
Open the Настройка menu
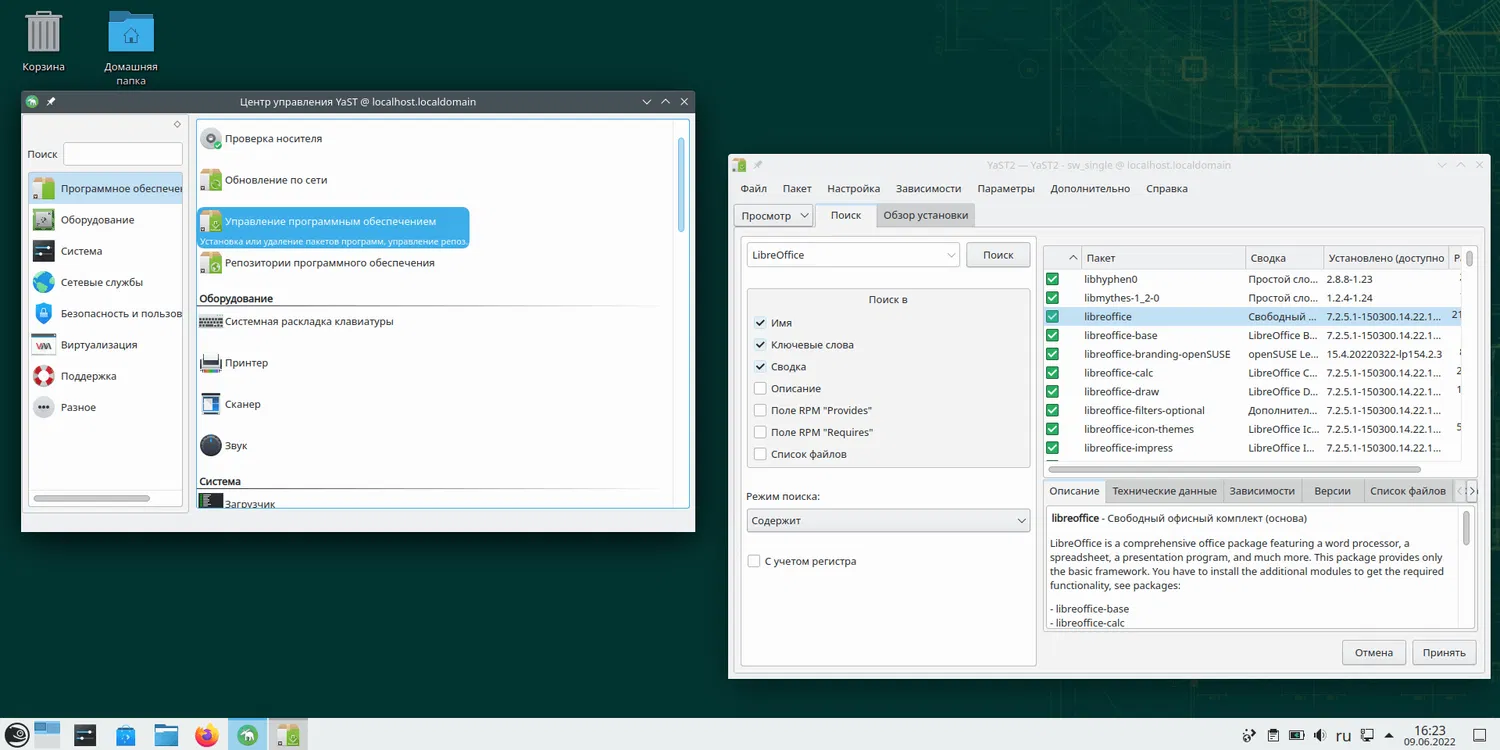coord(853,188)
